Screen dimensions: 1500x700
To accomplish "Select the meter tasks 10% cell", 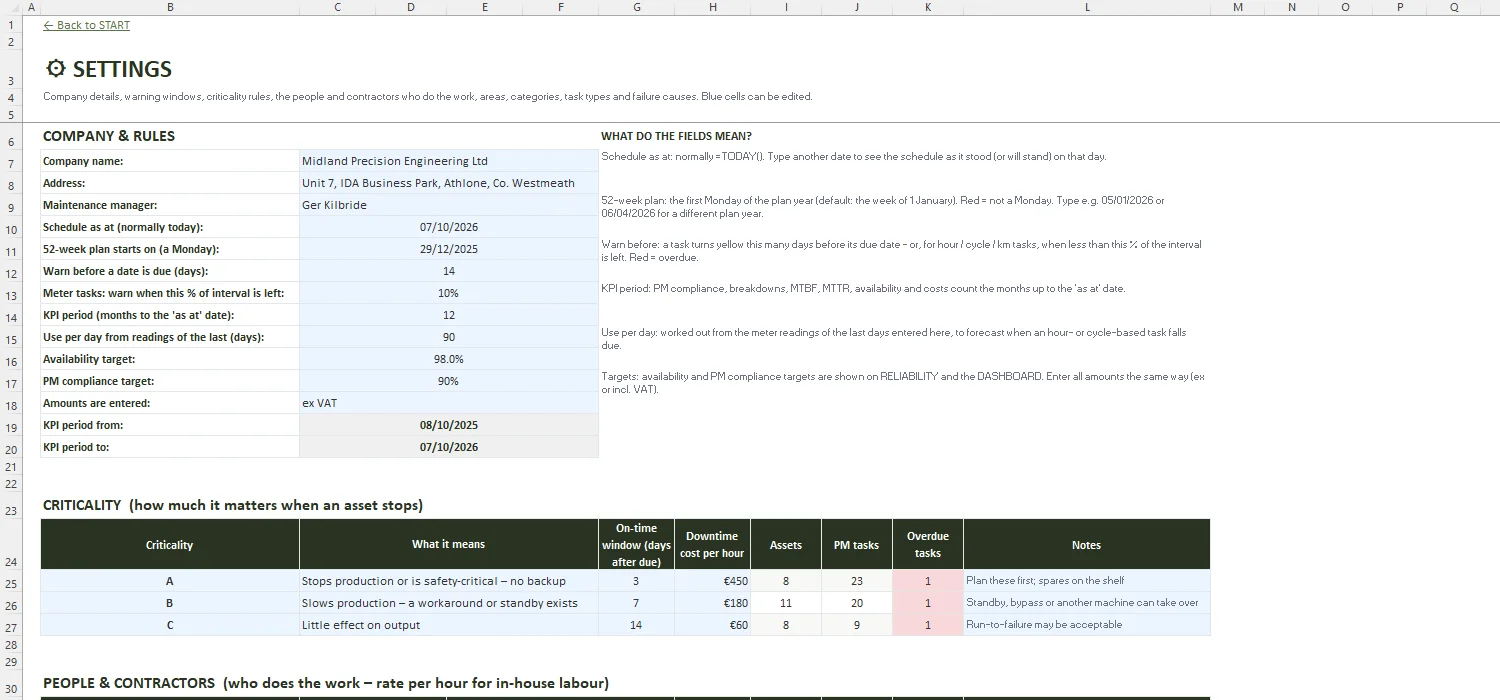I will click(x=448, y=293).
